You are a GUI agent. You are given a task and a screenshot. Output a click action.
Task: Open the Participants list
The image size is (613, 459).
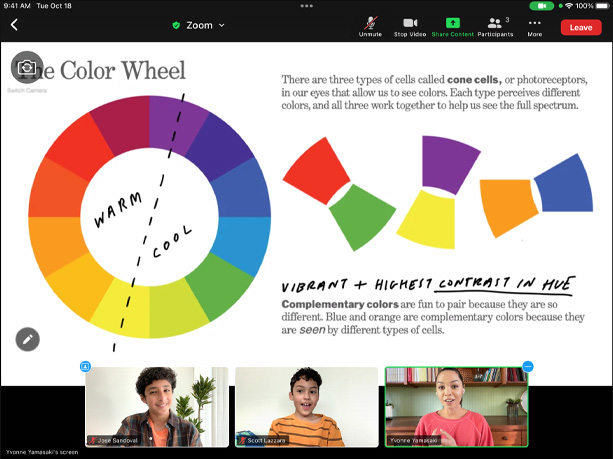pos(497,25)
